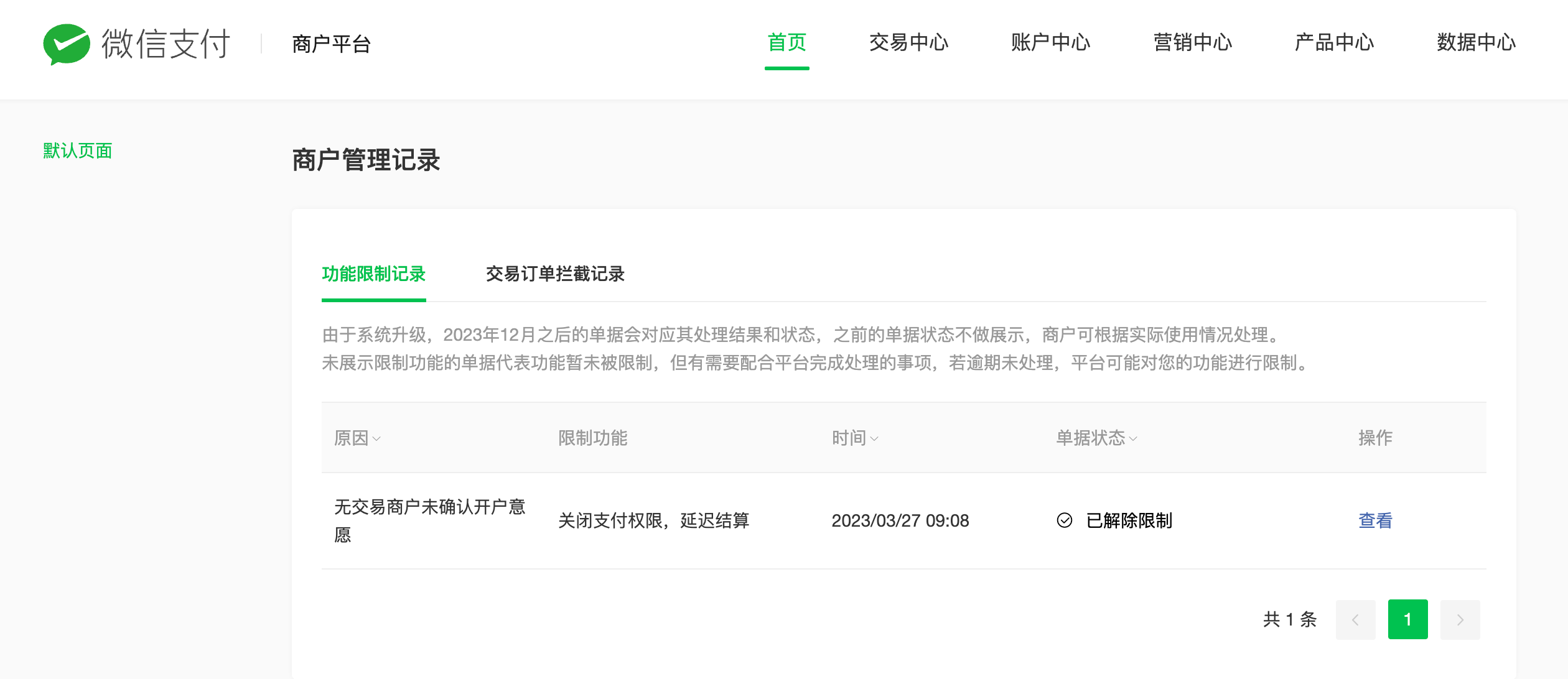Click the checkmark status icon beside 已解除限制
Image resolution: width=1568 pixels, height=679 pixels.
[x=1064, y=520]
